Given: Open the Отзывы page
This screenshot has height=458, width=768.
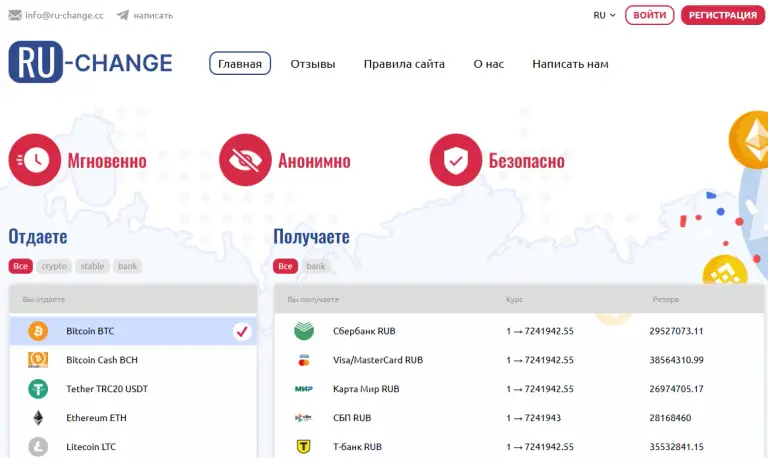Looking at the screenshot, I should 312,64.
